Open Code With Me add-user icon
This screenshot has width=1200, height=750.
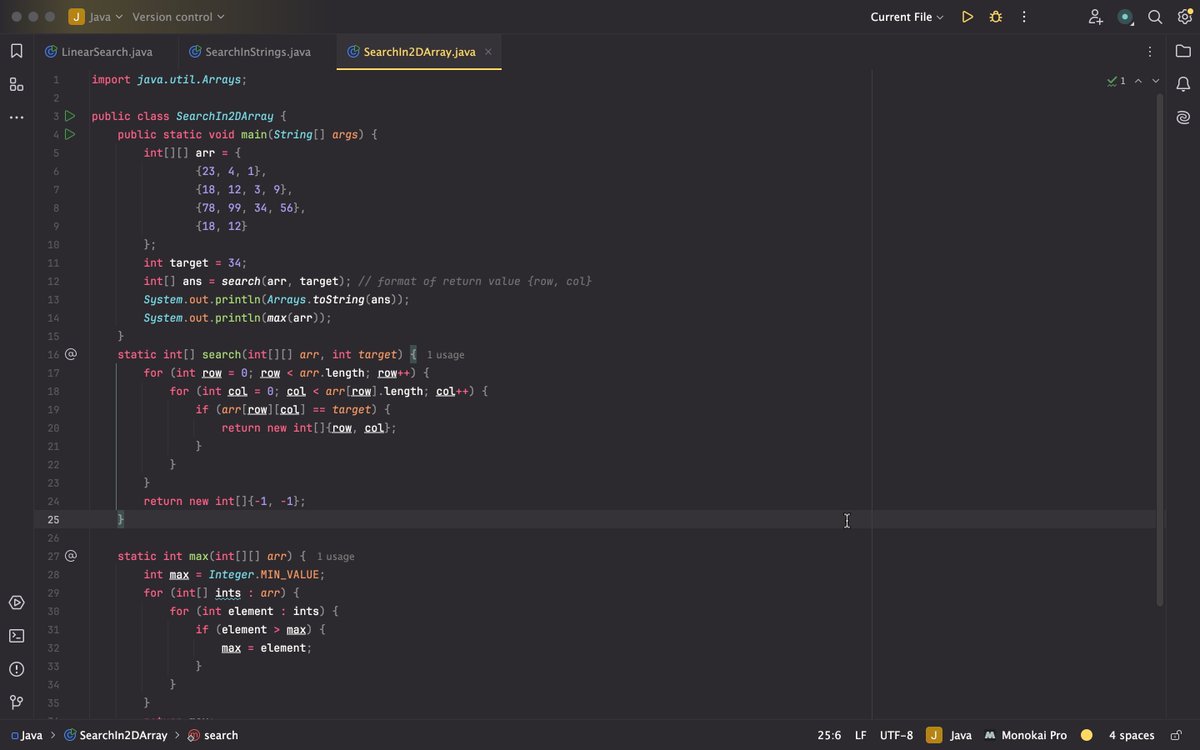pyautogui.click(x=1096, y=17)
